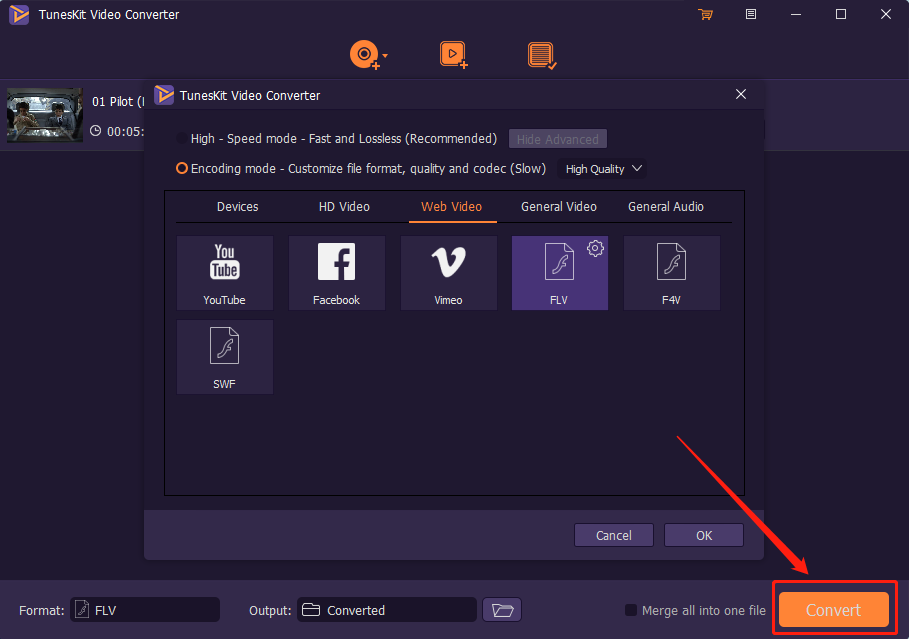
Task: Click the Cancel button
Action: (614, 535)
